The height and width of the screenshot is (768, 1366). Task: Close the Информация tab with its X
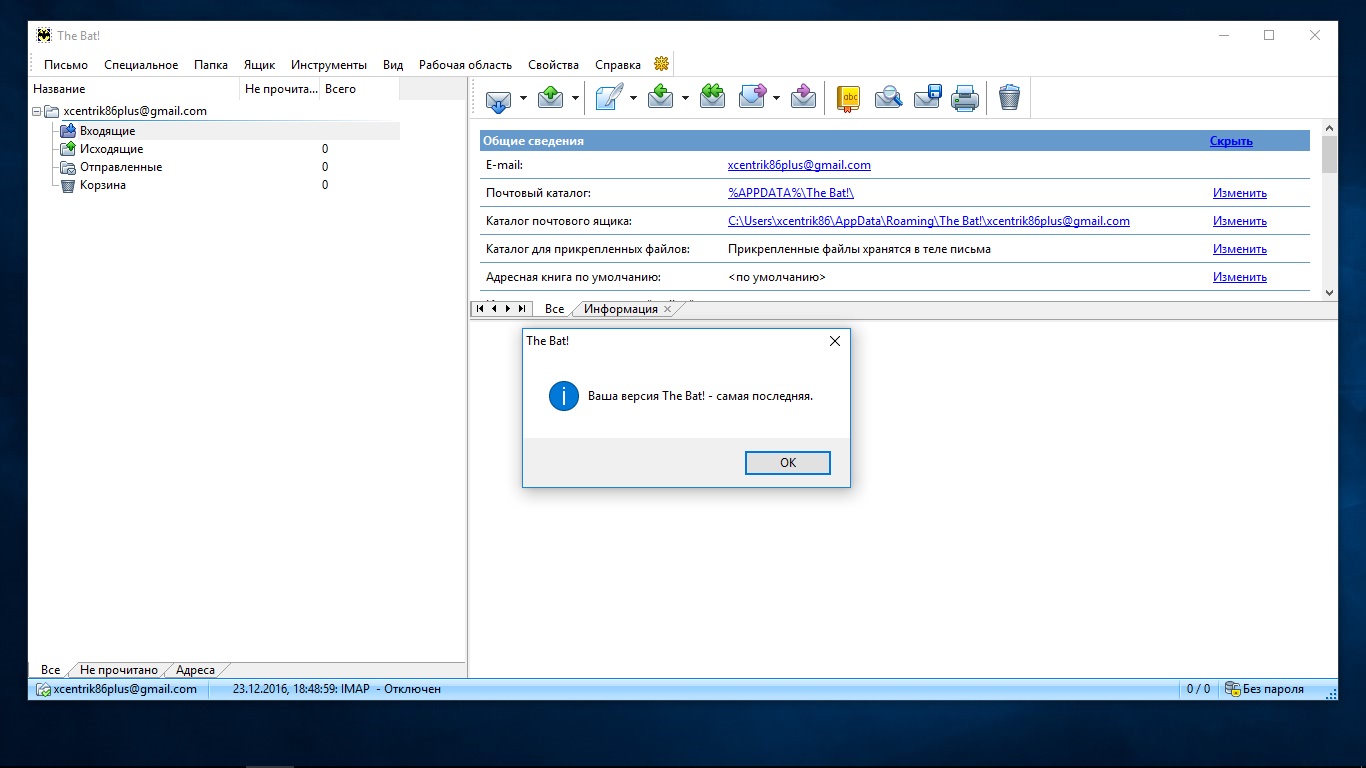click(x=668, y=309)
